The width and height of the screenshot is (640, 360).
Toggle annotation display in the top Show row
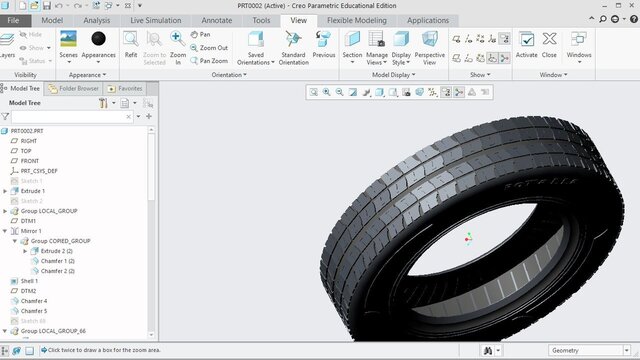click(505, 39)
